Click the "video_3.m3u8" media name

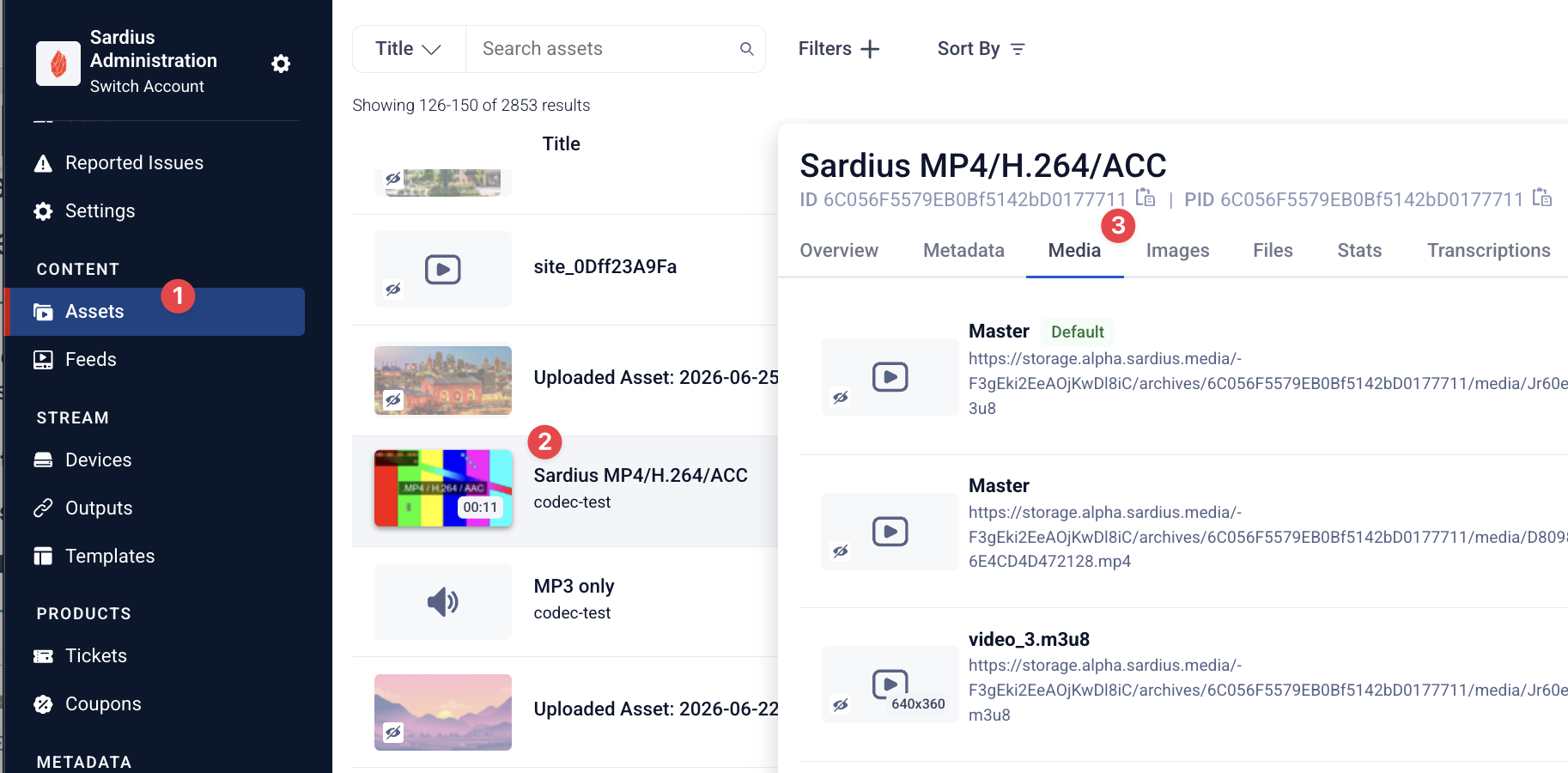click(x=1029, y=640)
